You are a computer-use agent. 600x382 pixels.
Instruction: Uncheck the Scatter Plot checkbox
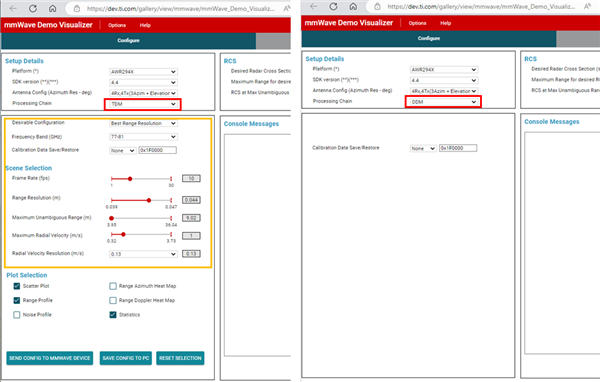17,286
